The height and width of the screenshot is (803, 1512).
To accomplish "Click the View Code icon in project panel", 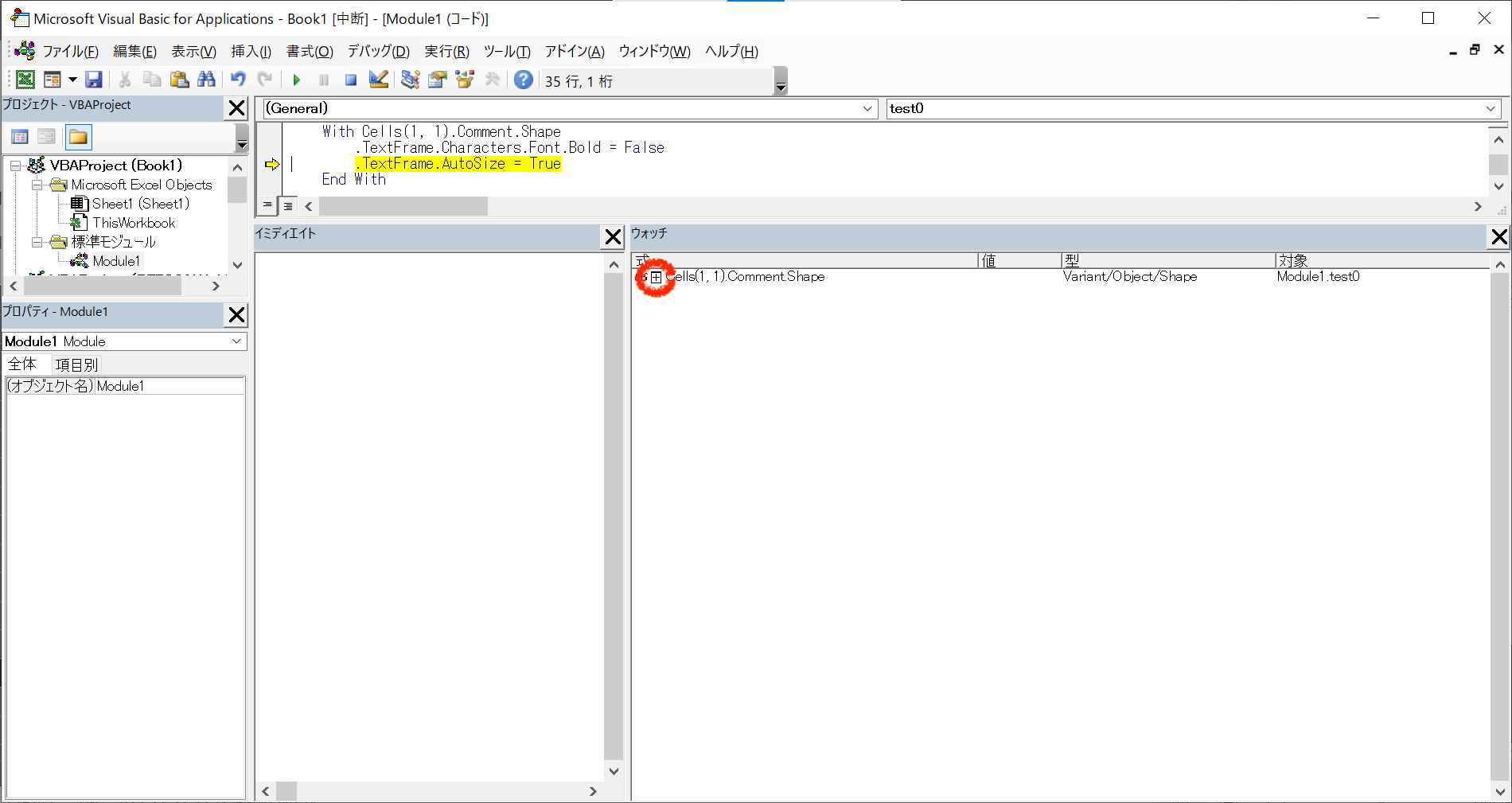I will pyautogui.click(x=20, y=137).
